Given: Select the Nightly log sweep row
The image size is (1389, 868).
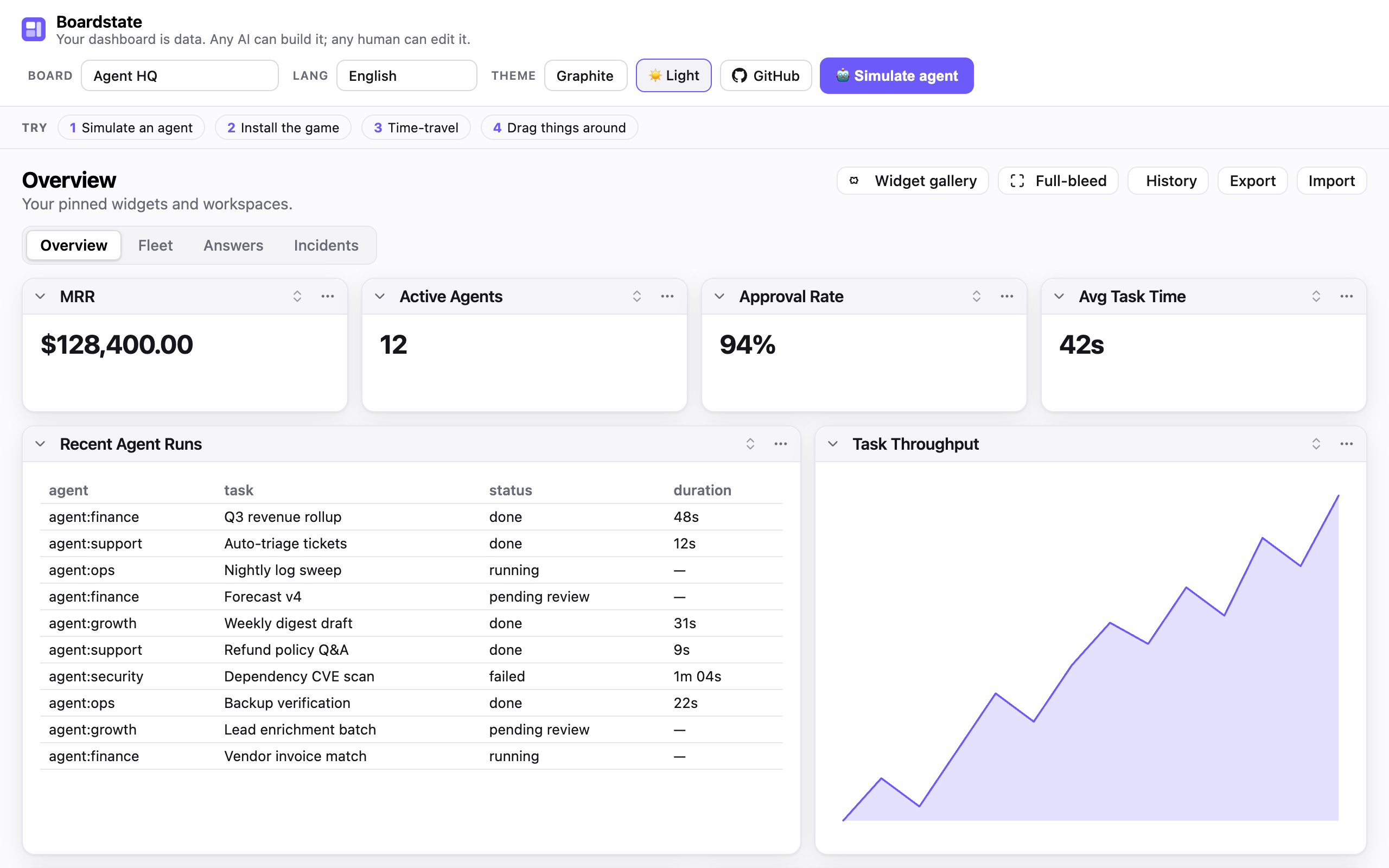Looking at the screenshot, I should [x=411, y=570].
